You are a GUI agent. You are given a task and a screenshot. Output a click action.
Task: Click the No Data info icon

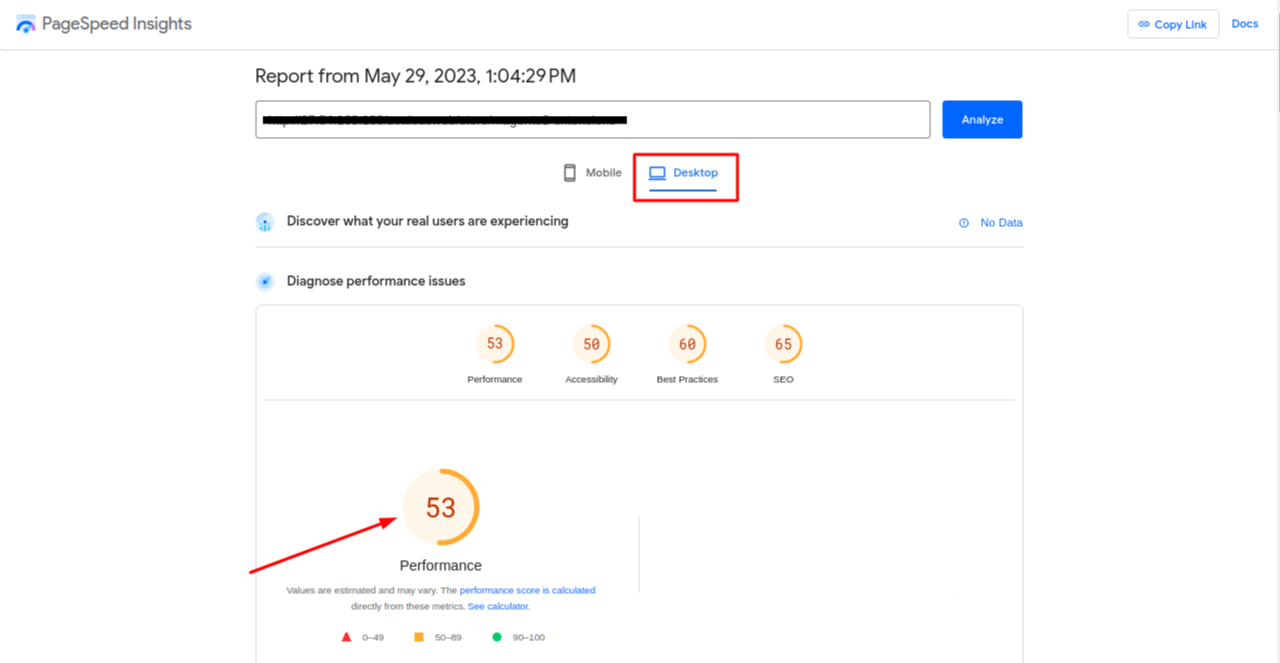(x=964, y=223)
